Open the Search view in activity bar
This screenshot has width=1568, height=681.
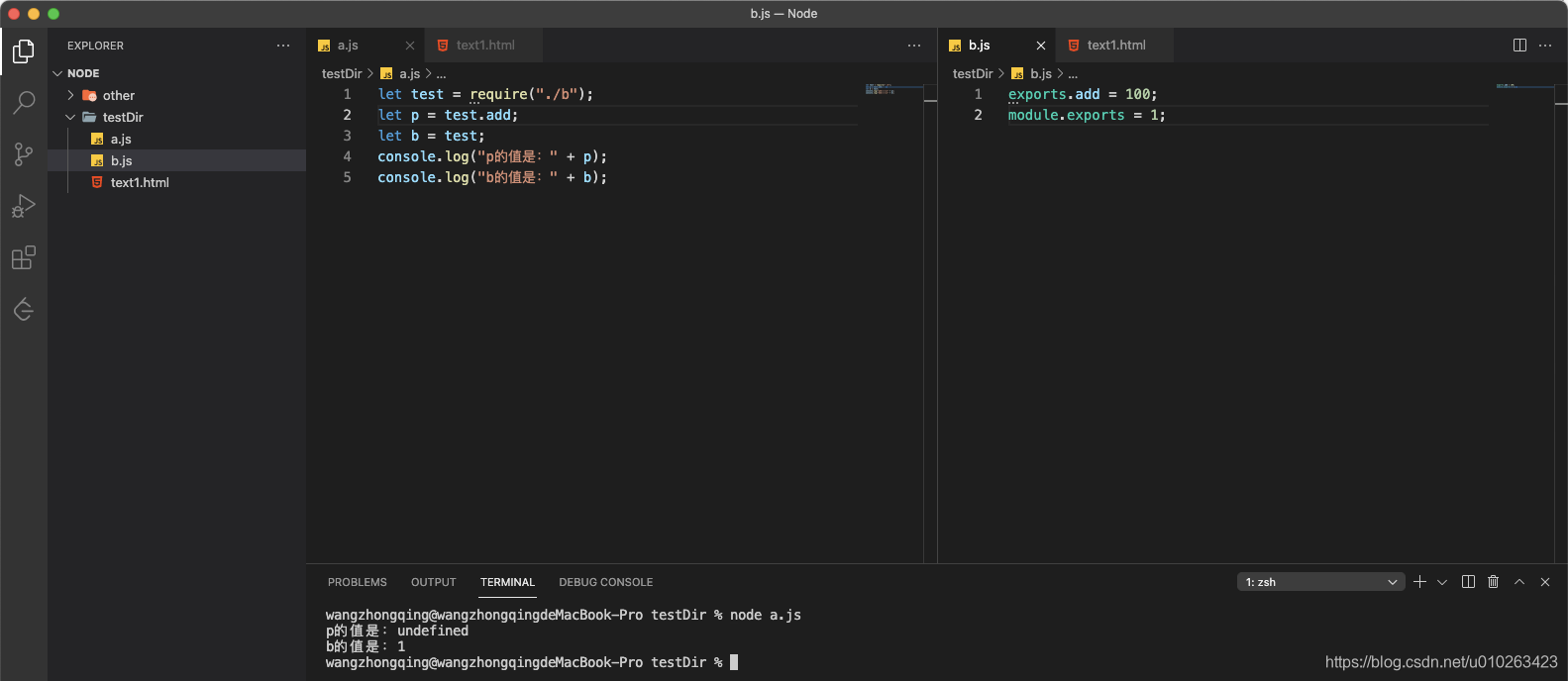point(24,102)
